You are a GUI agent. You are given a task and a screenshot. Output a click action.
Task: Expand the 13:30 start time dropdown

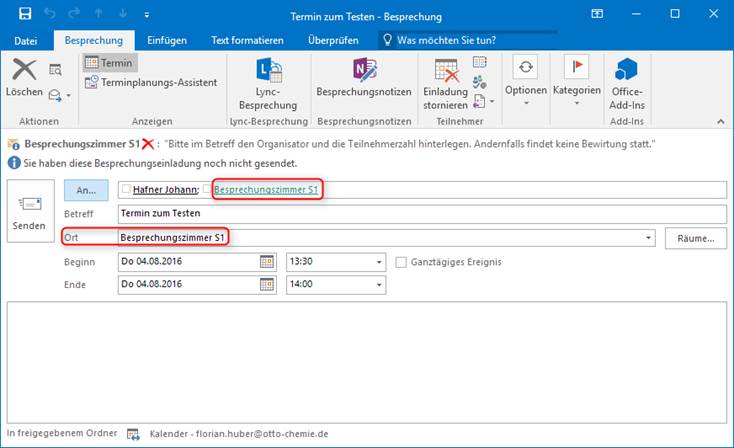tap(379, 262)
